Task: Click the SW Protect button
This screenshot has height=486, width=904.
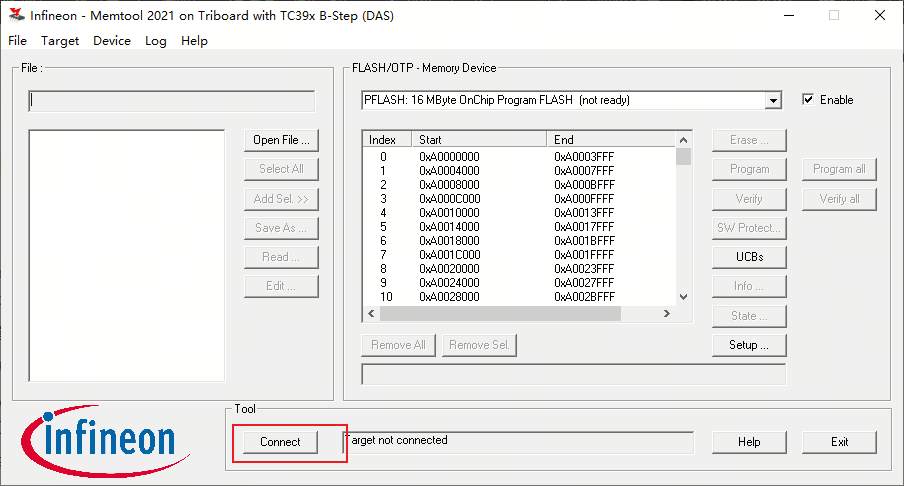Action: pos(749,228)
